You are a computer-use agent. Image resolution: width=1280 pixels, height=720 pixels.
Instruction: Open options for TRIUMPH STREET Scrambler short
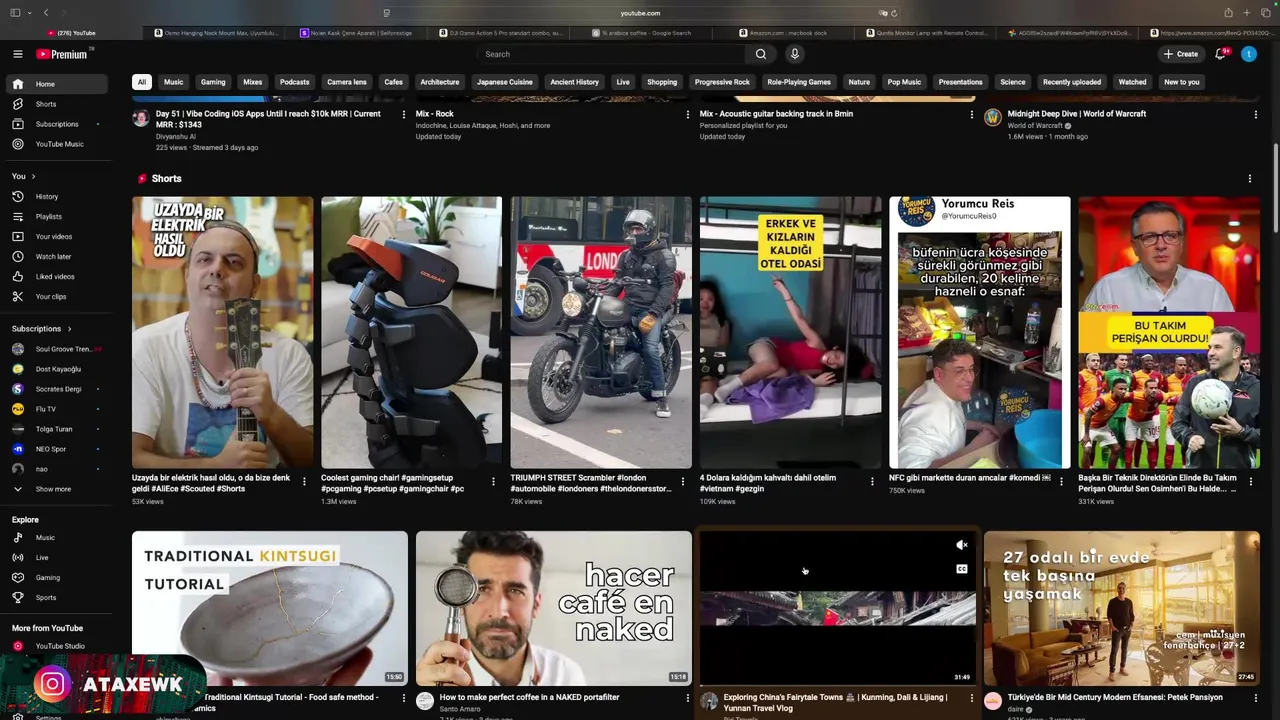(682, 482)
